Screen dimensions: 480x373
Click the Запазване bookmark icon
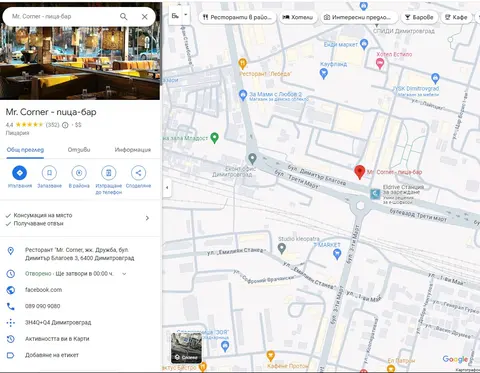(49, 173)
